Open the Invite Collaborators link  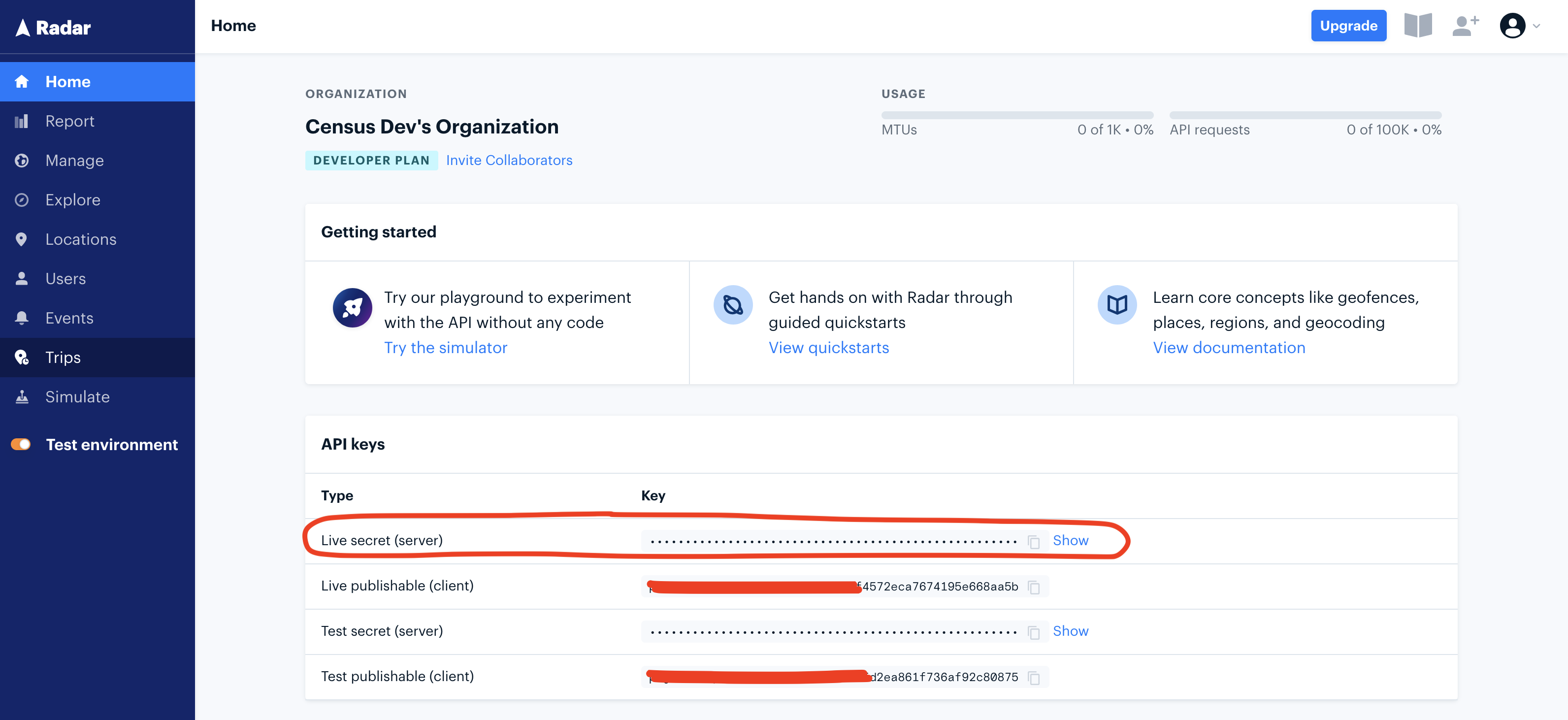click(x=509, y=160)
